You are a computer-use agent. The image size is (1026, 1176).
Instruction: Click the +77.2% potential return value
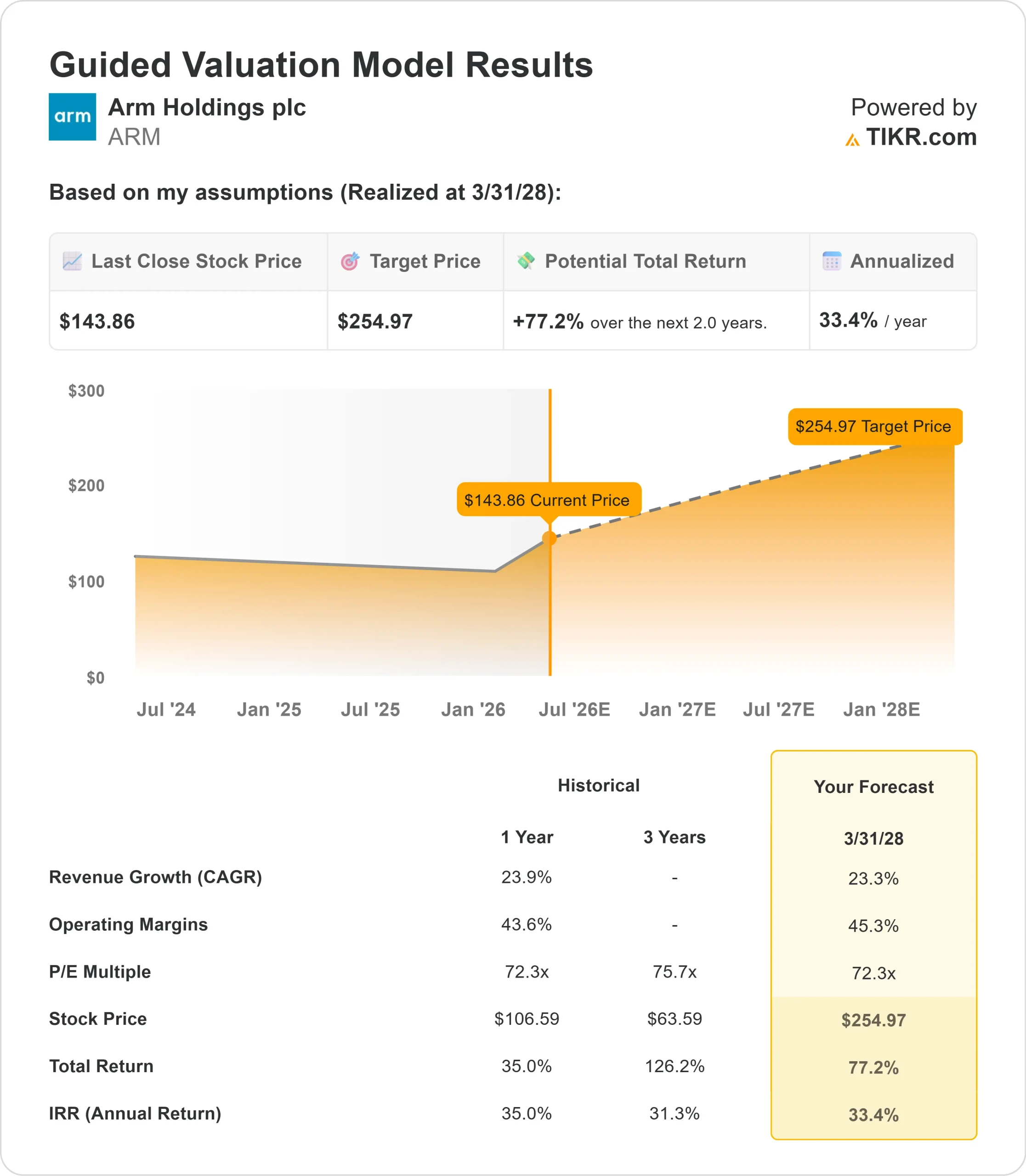click(548, 321)
